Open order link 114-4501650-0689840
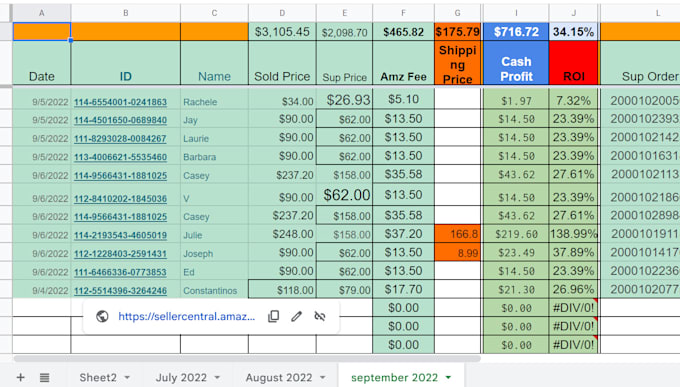Screen dimensions: 680x387 (x=120, y=120)
